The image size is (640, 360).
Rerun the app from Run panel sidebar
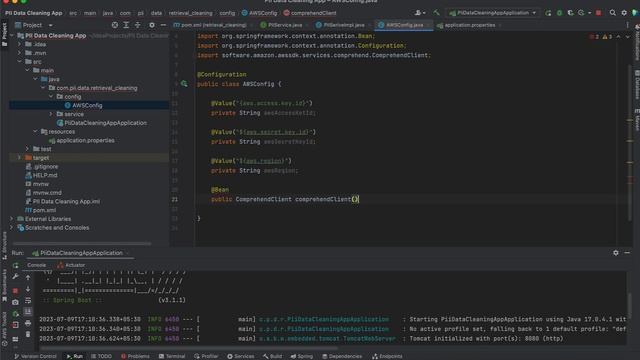[x=16, y=265]
